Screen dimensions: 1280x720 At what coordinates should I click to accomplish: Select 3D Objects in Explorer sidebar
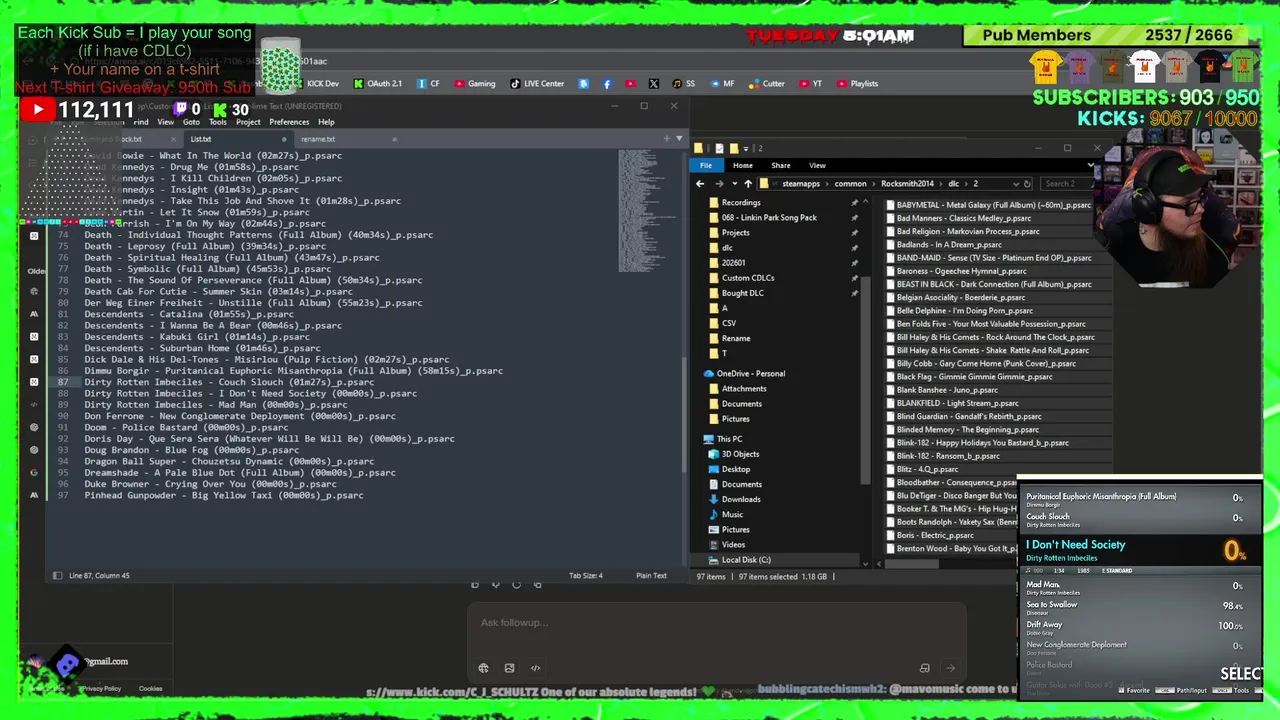(x=740, y=454)
